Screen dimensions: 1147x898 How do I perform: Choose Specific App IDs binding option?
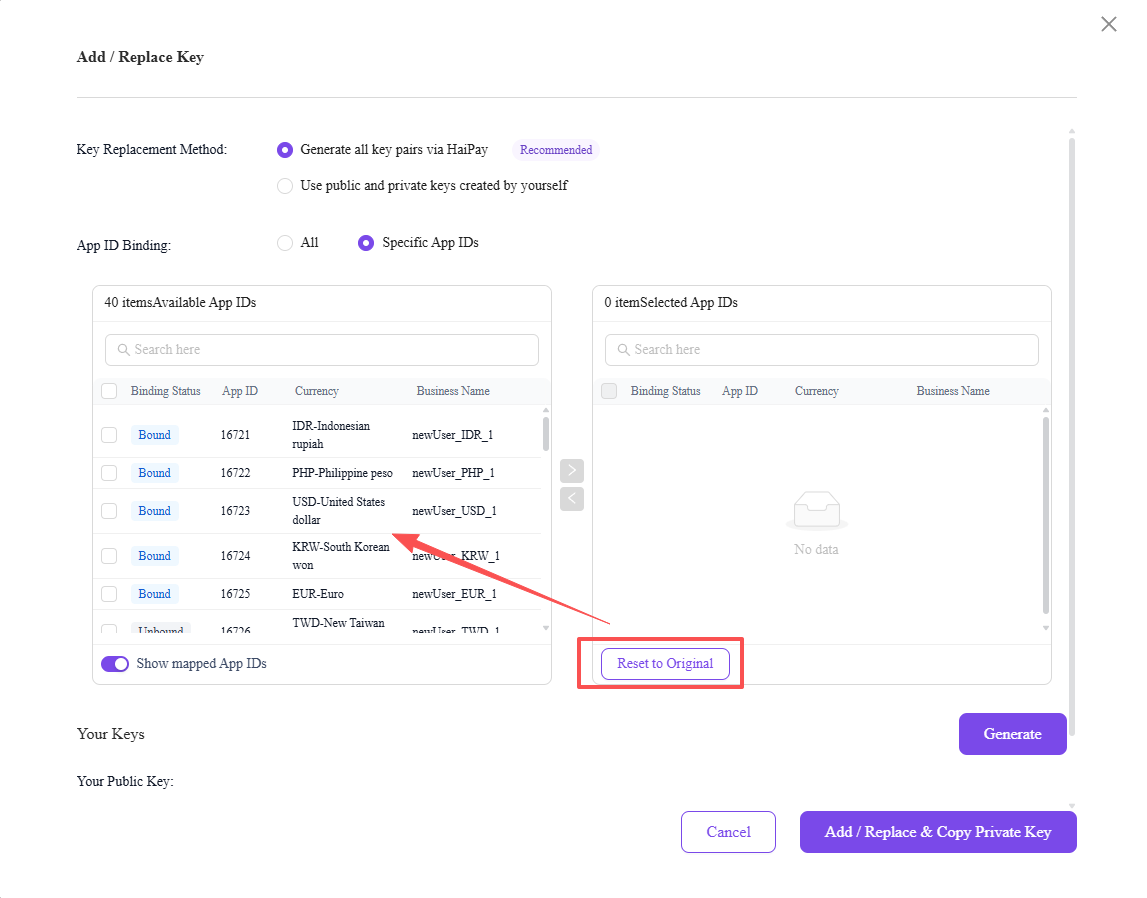pos(366,243)
